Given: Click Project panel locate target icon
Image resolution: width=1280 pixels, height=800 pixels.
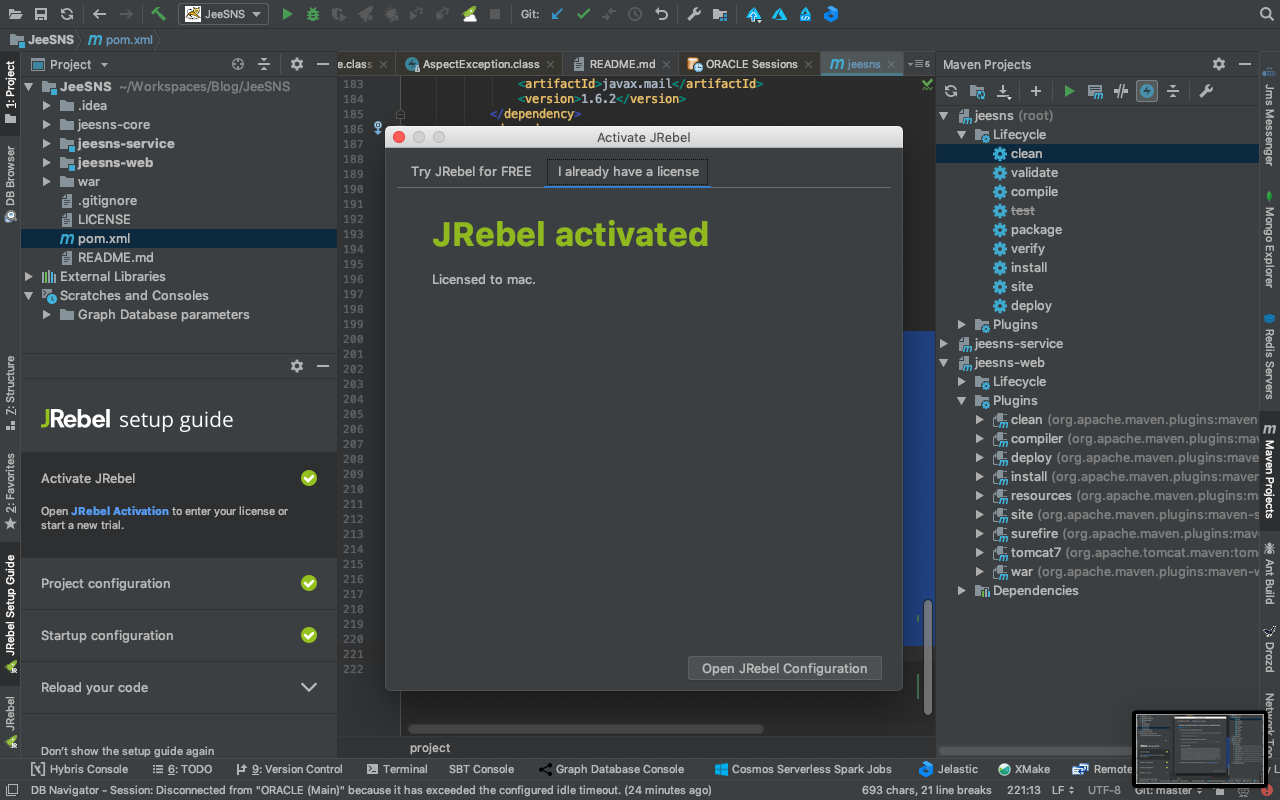Looking at the screenshot, I should (x=238, y=64).
